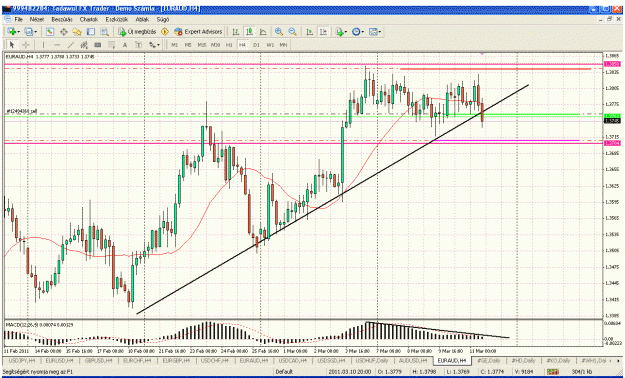Switch timeframe to M1
Image resolution: width=625 pixels, height=378 pixels.
[175, 45]
